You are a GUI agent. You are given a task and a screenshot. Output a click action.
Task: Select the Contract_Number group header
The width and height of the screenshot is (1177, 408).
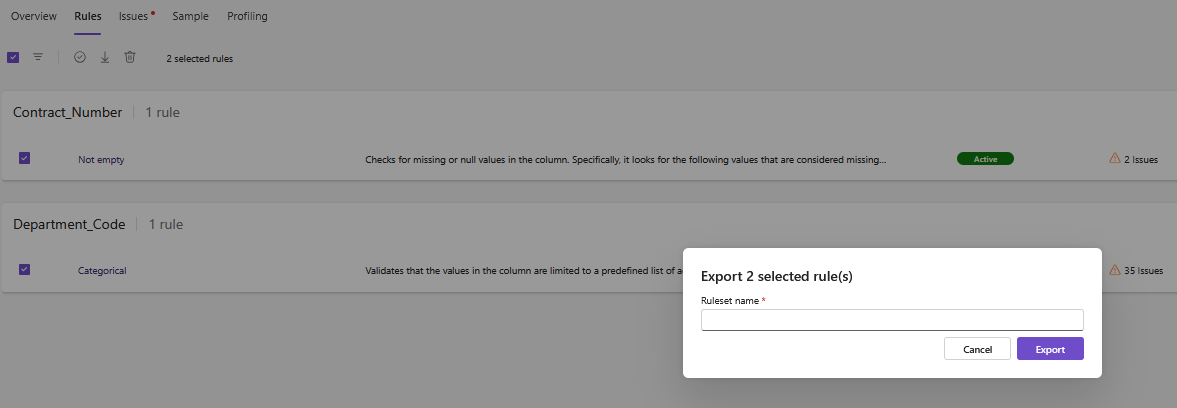tap(68, 113)
